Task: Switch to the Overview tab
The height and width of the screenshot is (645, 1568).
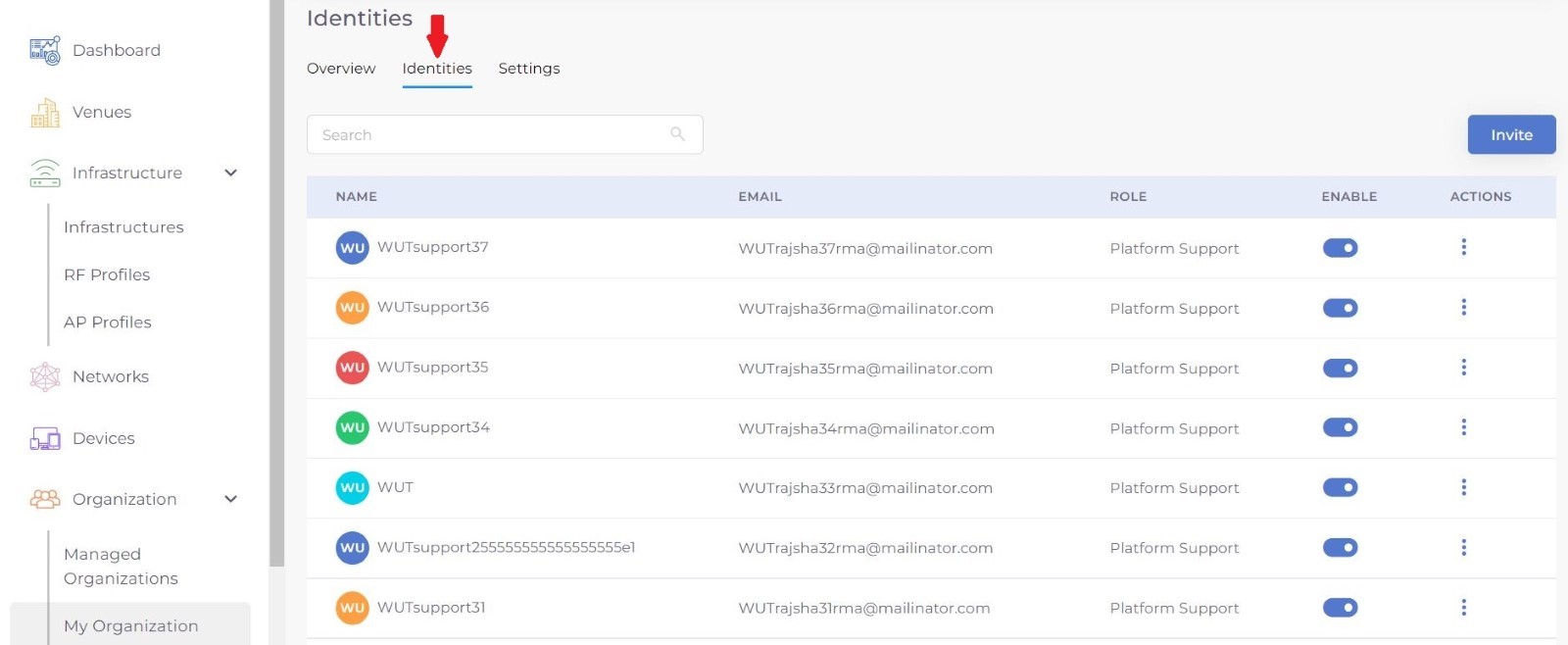Action: point(341,69)
